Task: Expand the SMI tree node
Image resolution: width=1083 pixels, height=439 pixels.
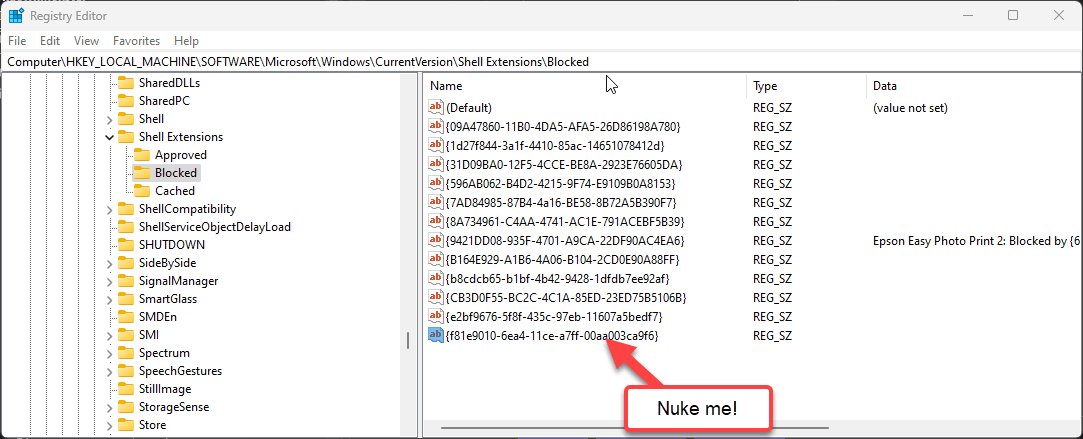Action: pos(109,335)
